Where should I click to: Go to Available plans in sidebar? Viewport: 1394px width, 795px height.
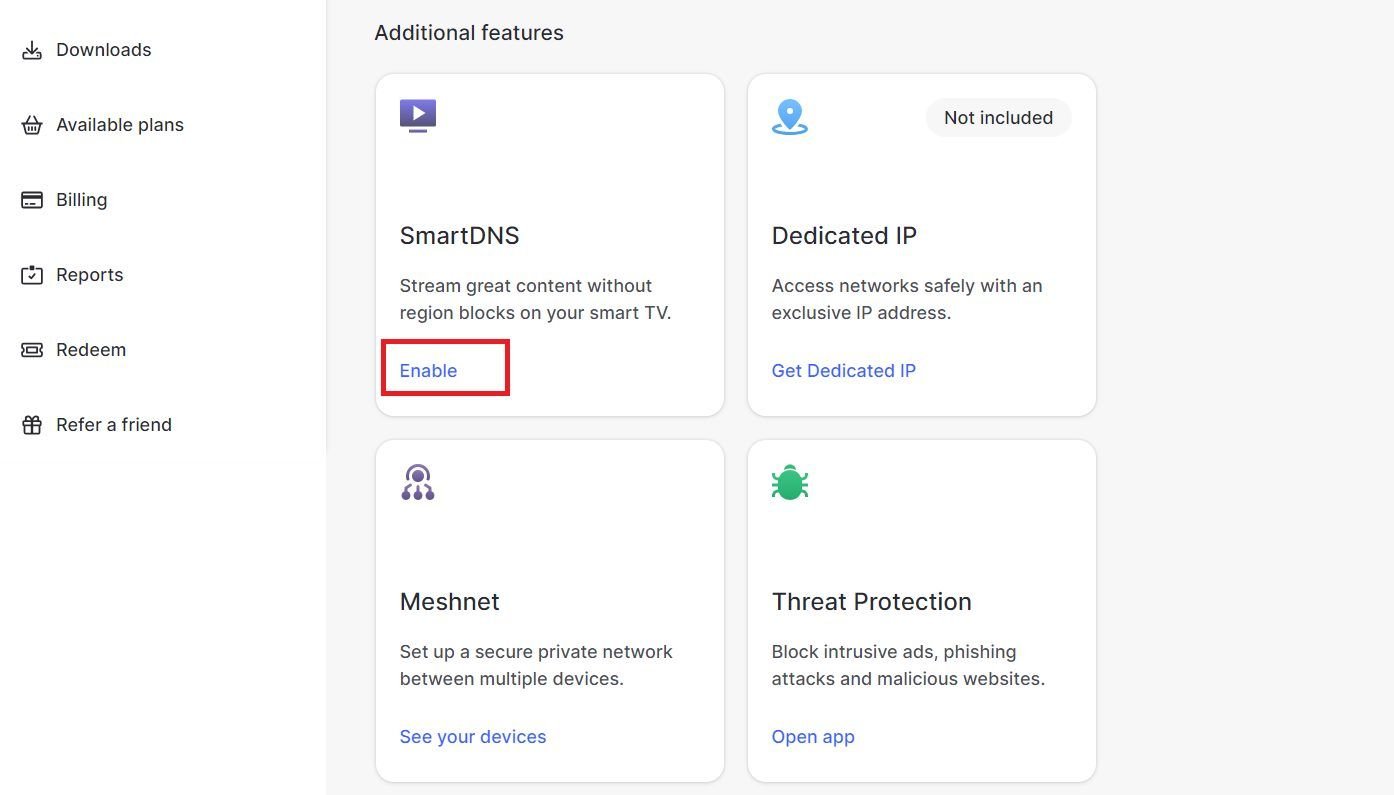[120, 125]
